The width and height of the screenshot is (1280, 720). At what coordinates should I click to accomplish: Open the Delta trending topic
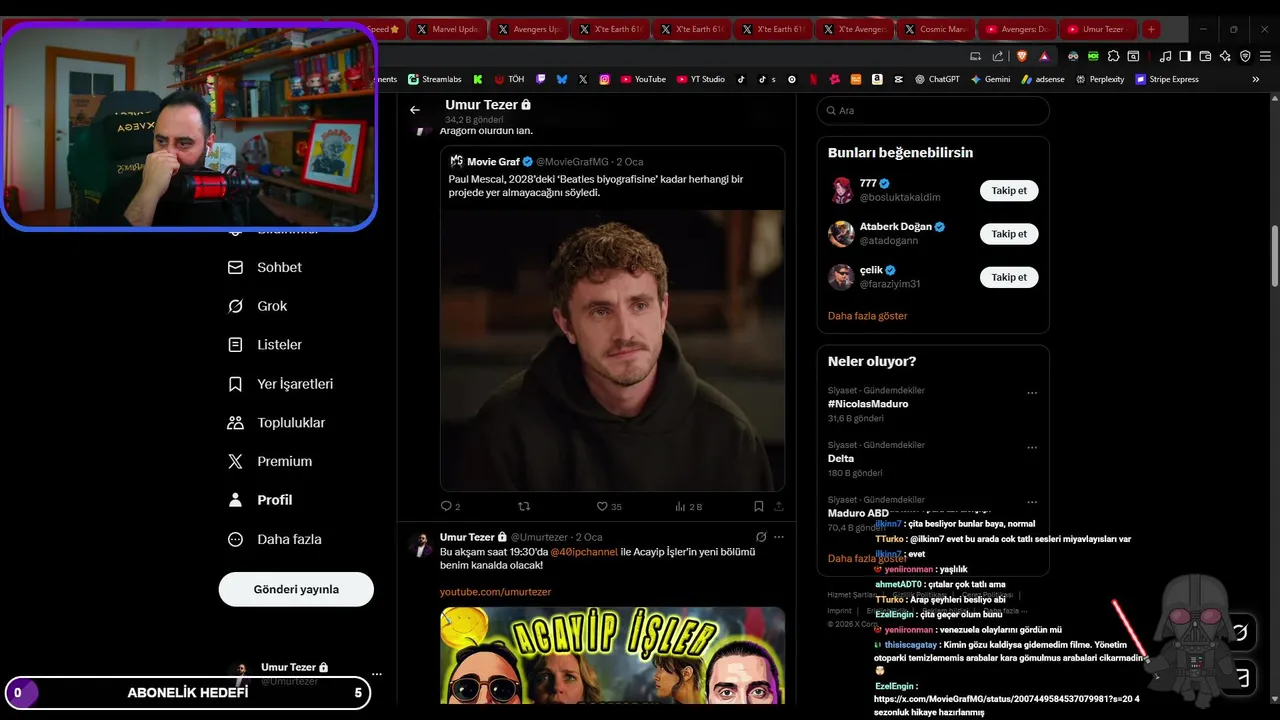pyautogui.click(x=841, y=458)
